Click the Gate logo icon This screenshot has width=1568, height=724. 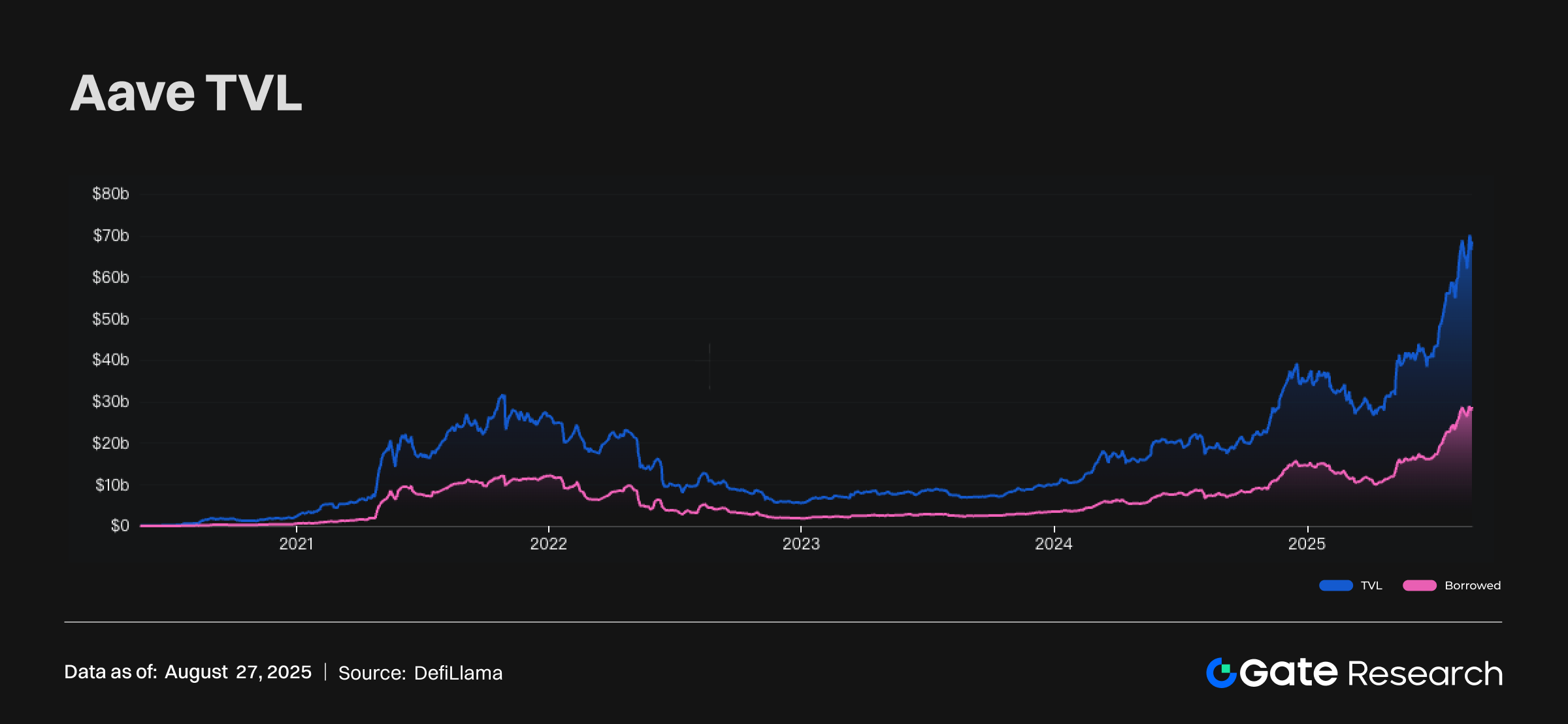[x=1221, y=673]
